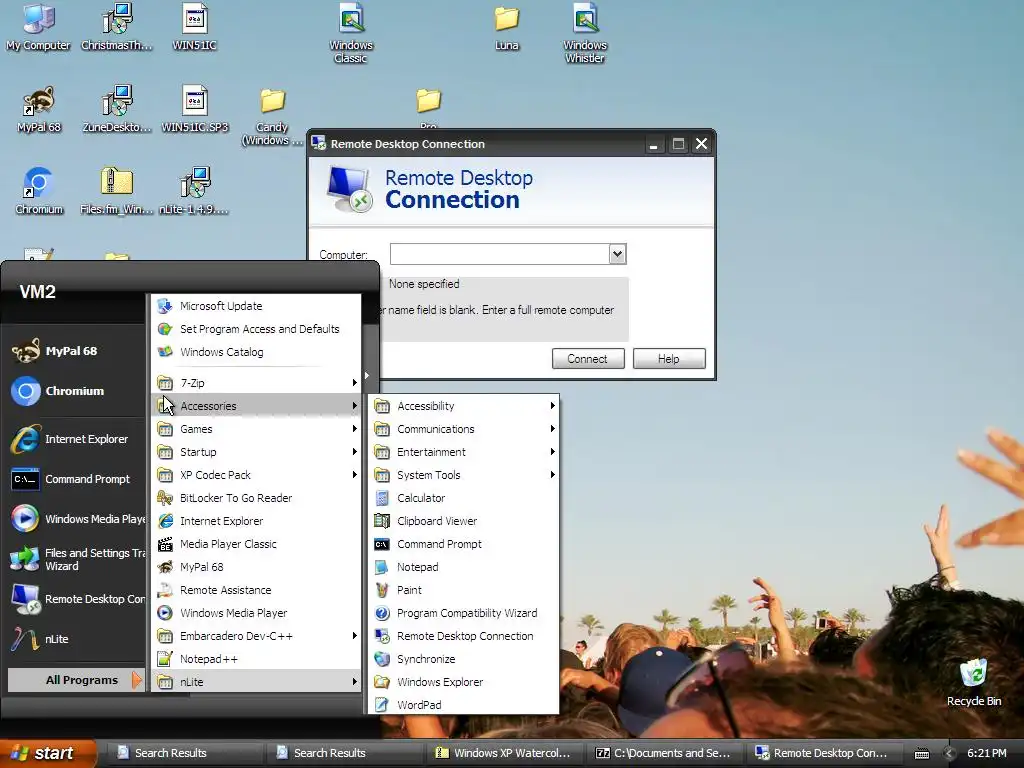Click the Connect button

pyautogui.click(x=588, y=359)
